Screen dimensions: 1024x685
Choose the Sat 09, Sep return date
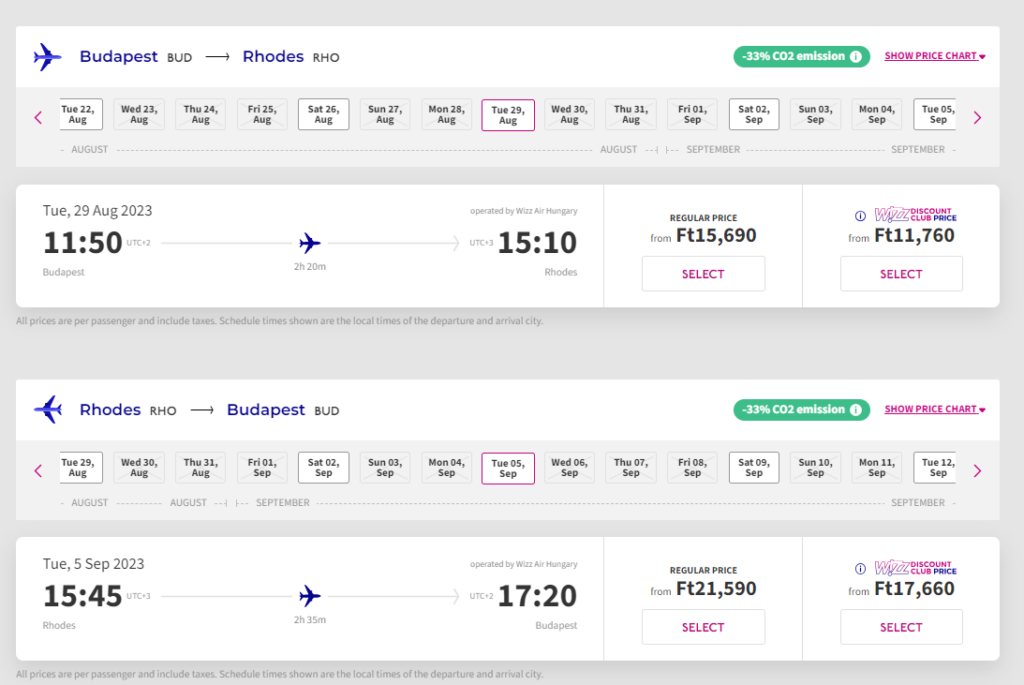coord(754,468)
